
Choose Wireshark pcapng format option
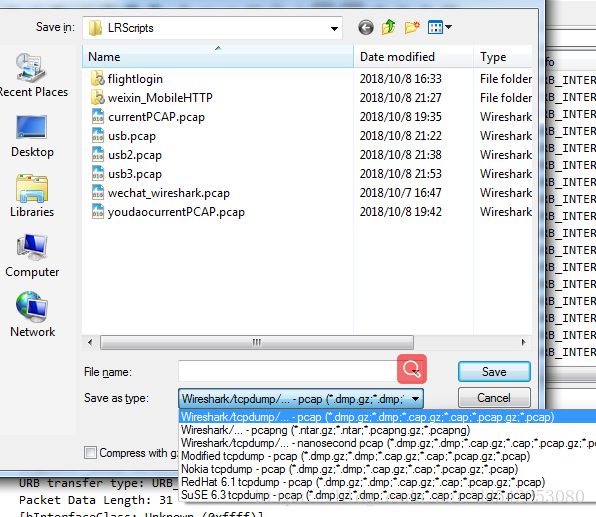387,430
